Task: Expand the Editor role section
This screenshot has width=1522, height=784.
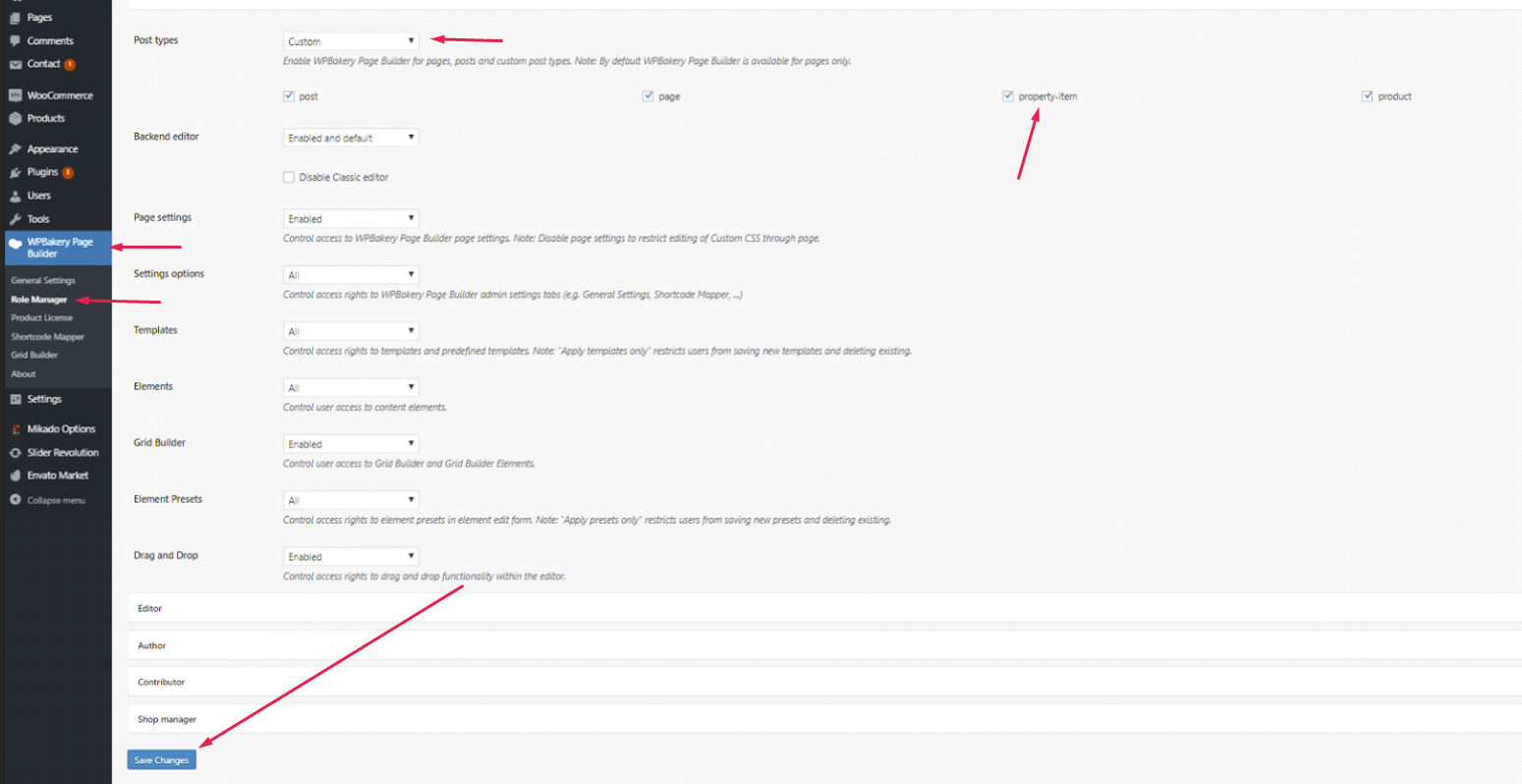Action: 824,608
